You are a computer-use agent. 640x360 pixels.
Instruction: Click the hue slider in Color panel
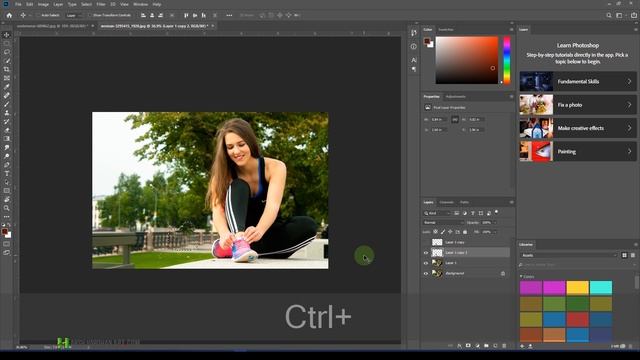507,60
